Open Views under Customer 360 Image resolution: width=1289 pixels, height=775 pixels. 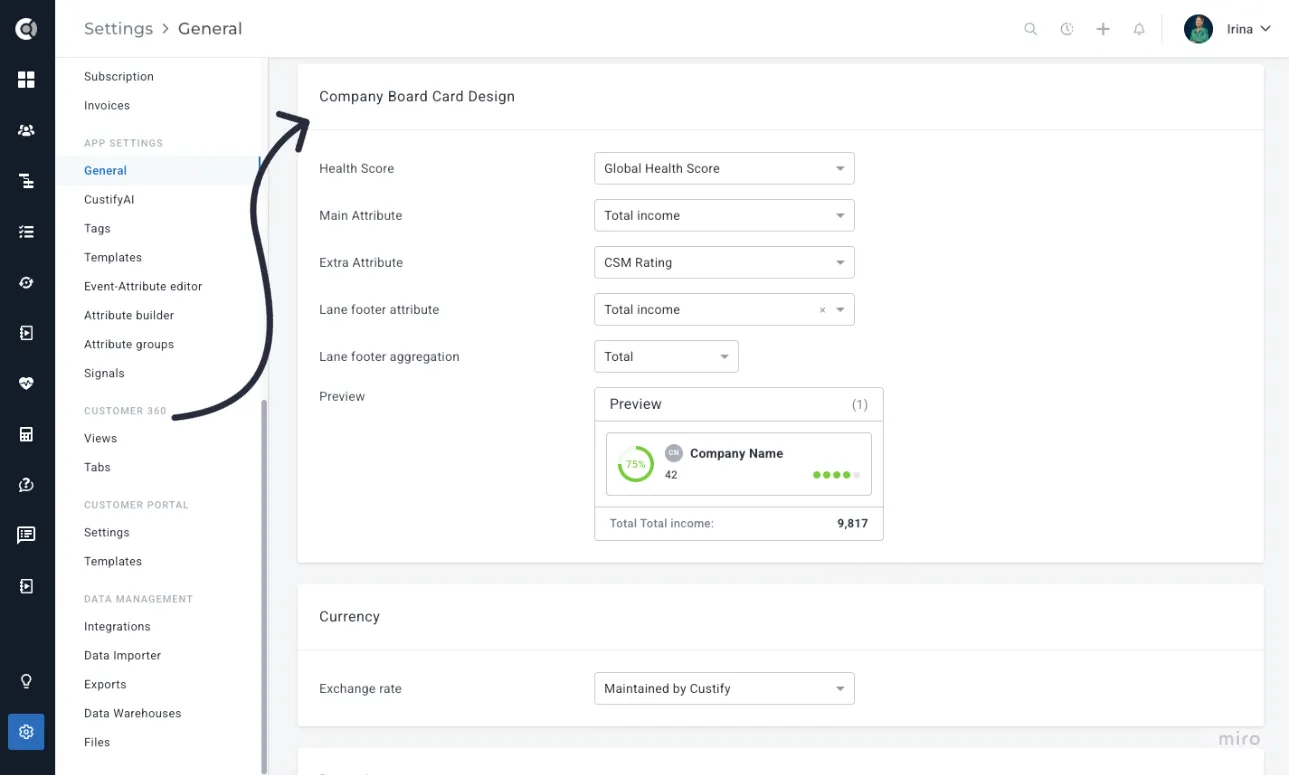100,439
